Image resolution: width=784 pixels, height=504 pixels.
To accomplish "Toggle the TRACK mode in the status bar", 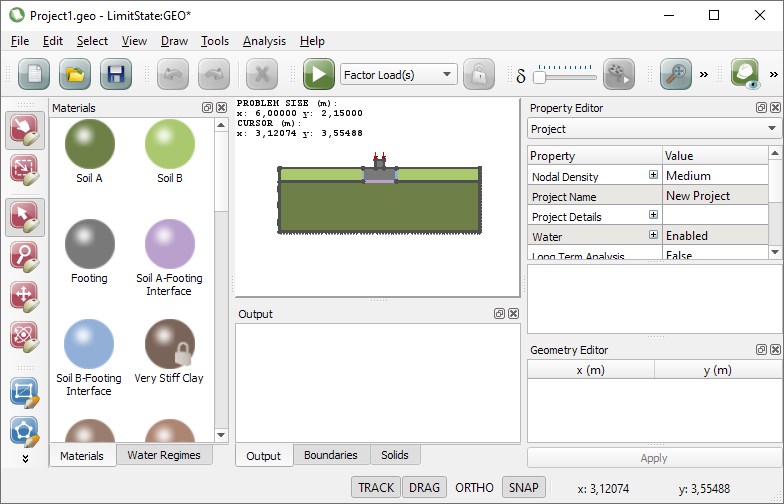I will [376, 488].
